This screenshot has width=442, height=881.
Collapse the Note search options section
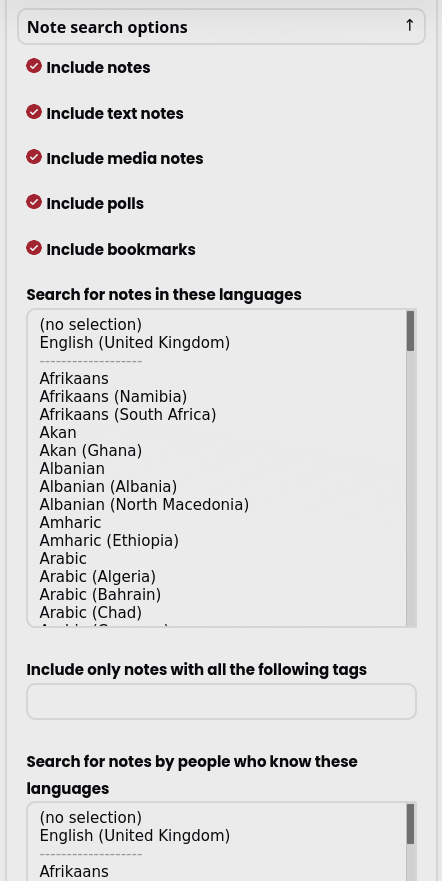pyautogui.click(x=221, y=27)
